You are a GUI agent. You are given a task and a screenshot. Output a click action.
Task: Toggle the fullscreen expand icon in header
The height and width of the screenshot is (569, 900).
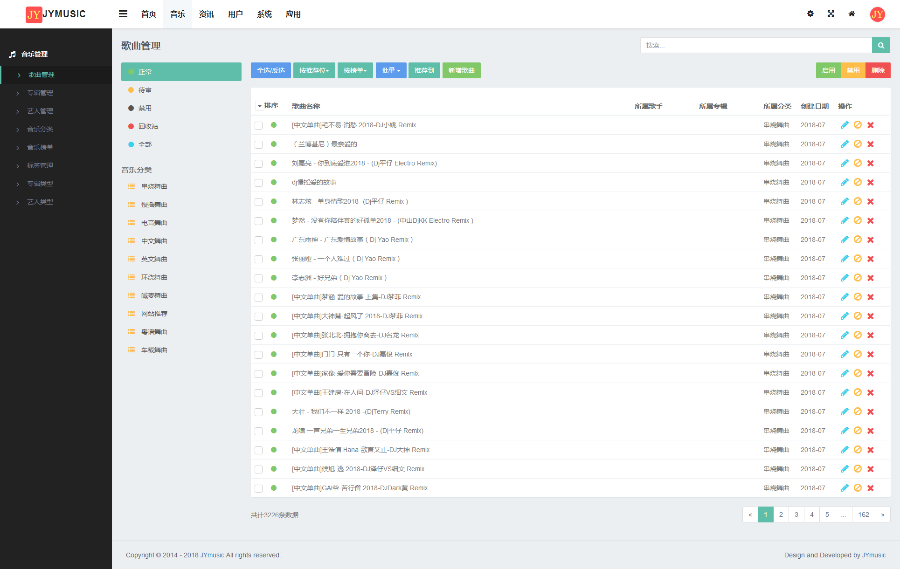coord(831,14)
